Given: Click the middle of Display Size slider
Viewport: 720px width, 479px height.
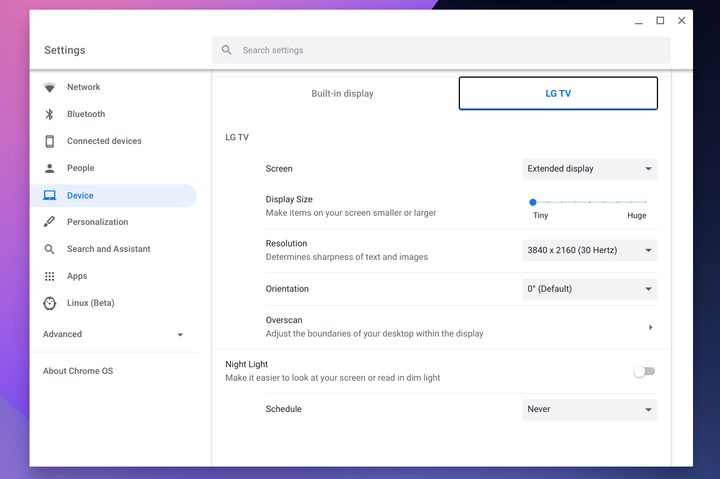Looking at the screenshot, I should 590,202.
